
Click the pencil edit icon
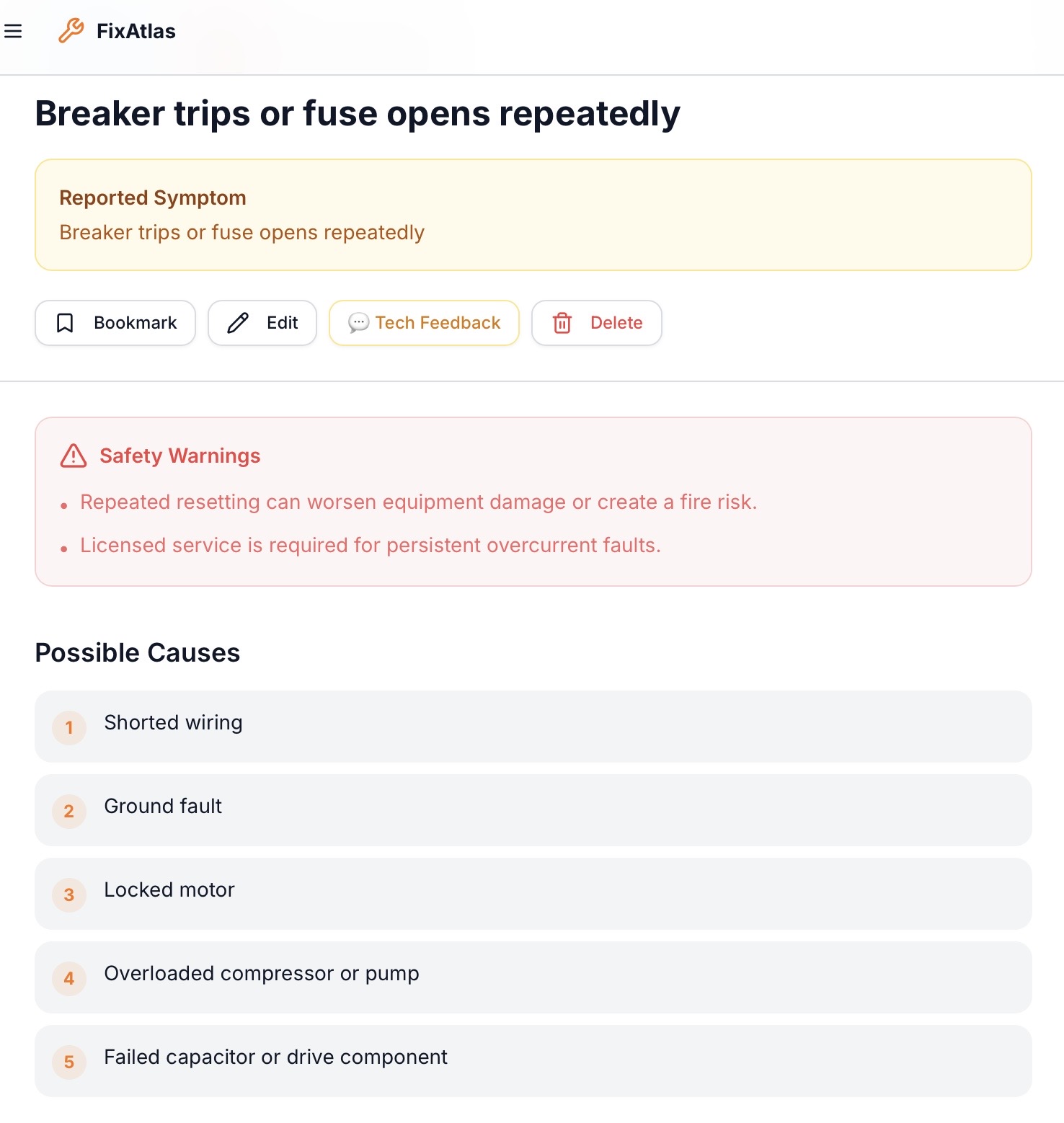coord(238,323)
